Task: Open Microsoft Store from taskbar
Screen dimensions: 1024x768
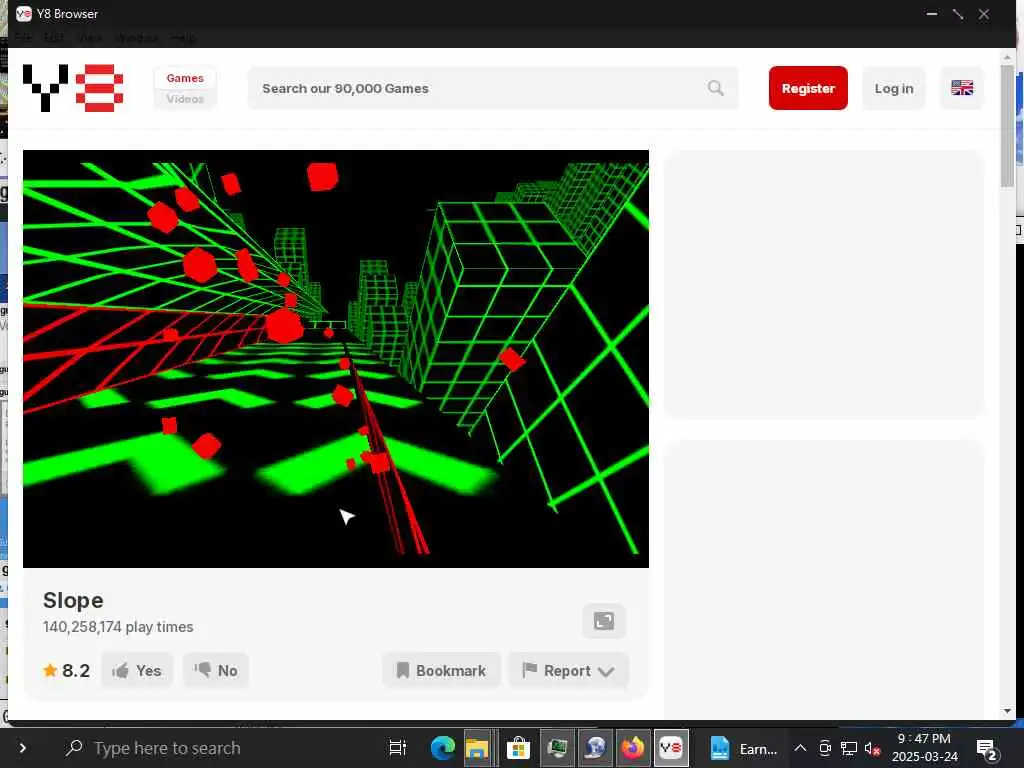Action: [x=518, y=748]
